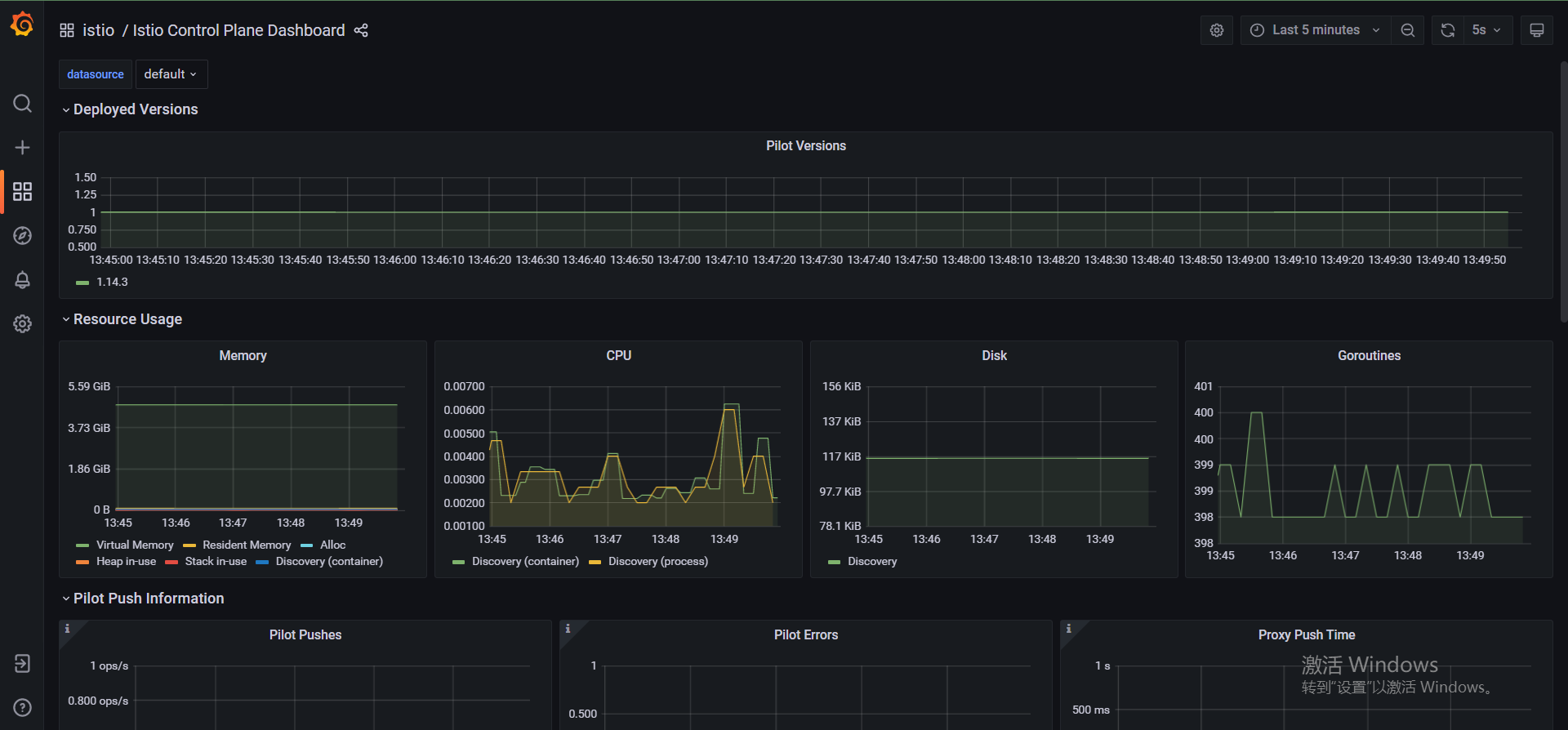The height and width of the screenshot is (730, 1568).
Task: Click the 13:47 tick in Goroutines graph
Action: (x=1345, y=556)
